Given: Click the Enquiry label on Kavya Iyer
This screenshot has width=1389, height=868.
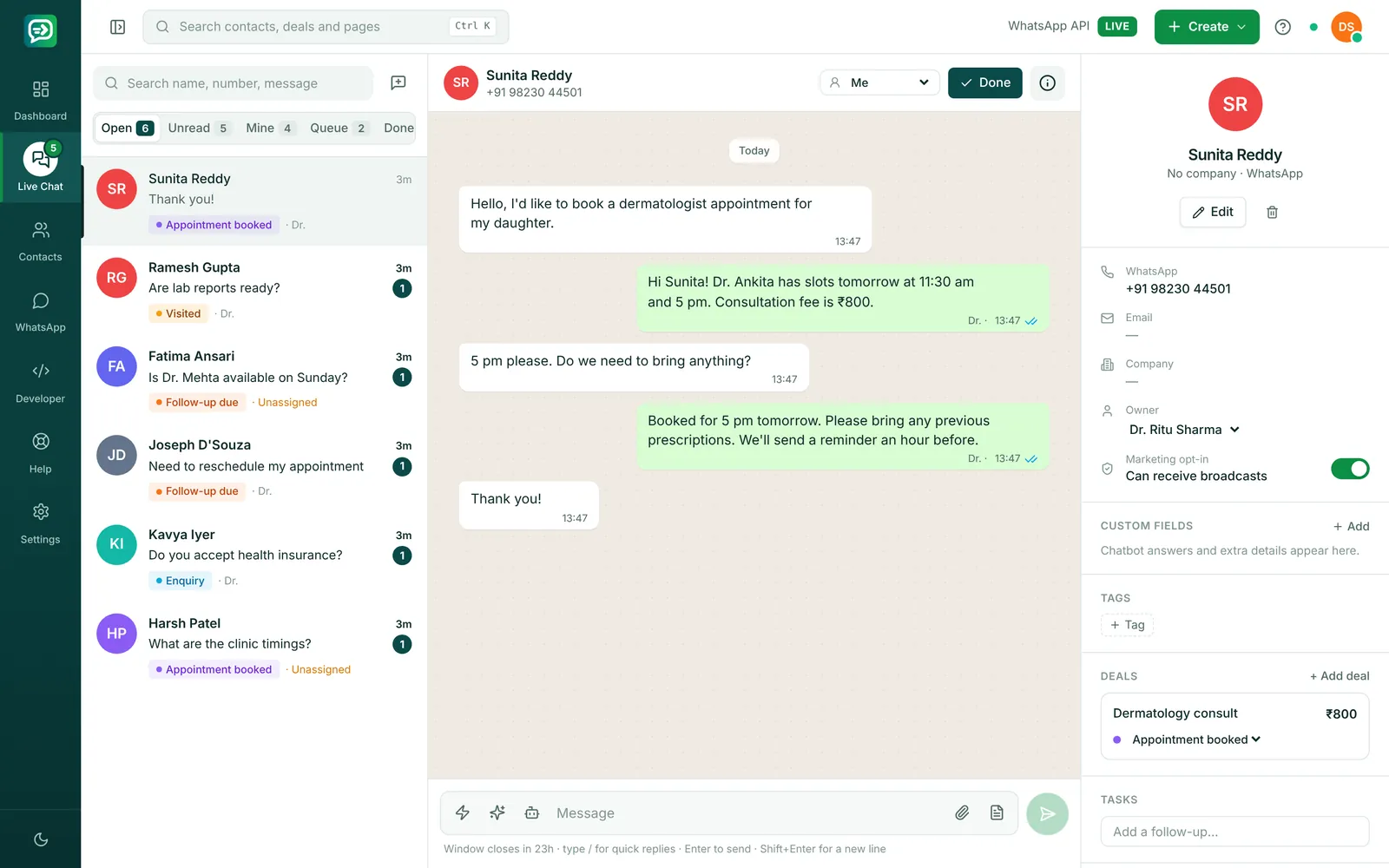Looking at the screenshot, I should click(x=180, y=581).
